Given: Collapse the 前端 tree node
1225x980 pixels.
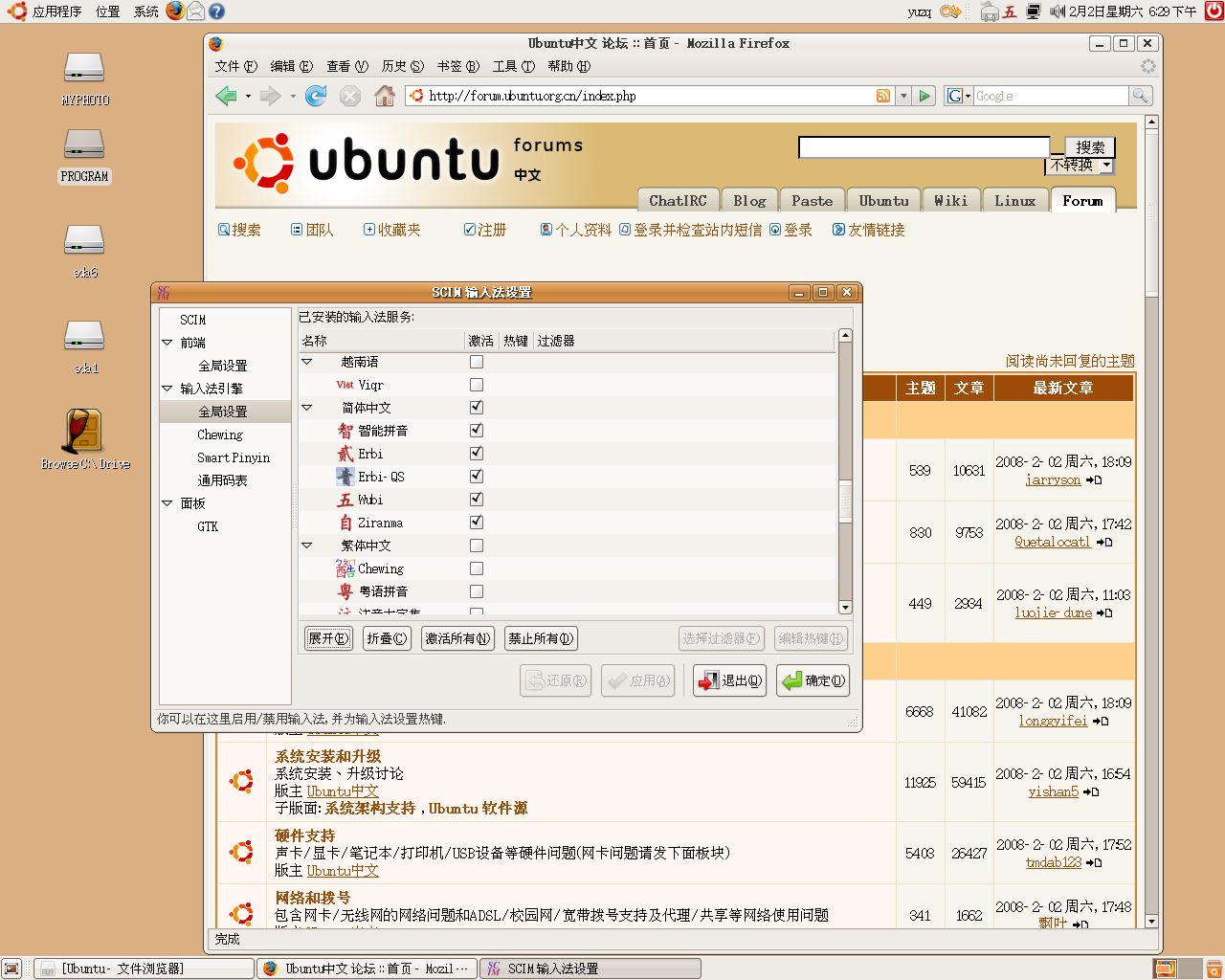Looking at the screenshot, I should tap(167, 343).
